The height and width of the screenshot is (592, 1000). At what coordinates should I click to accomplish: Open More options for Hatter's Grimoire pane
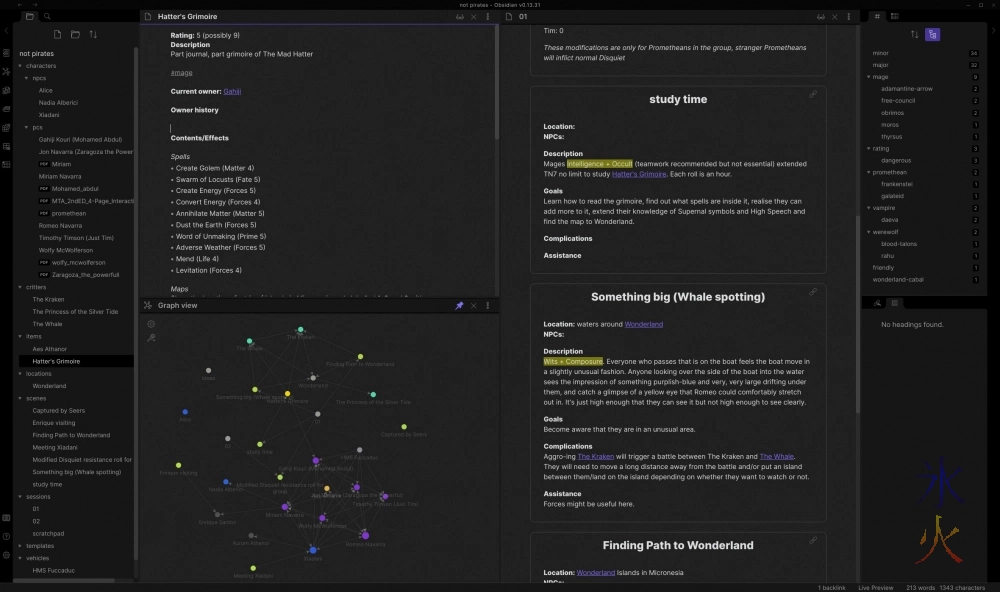(488, 17)
